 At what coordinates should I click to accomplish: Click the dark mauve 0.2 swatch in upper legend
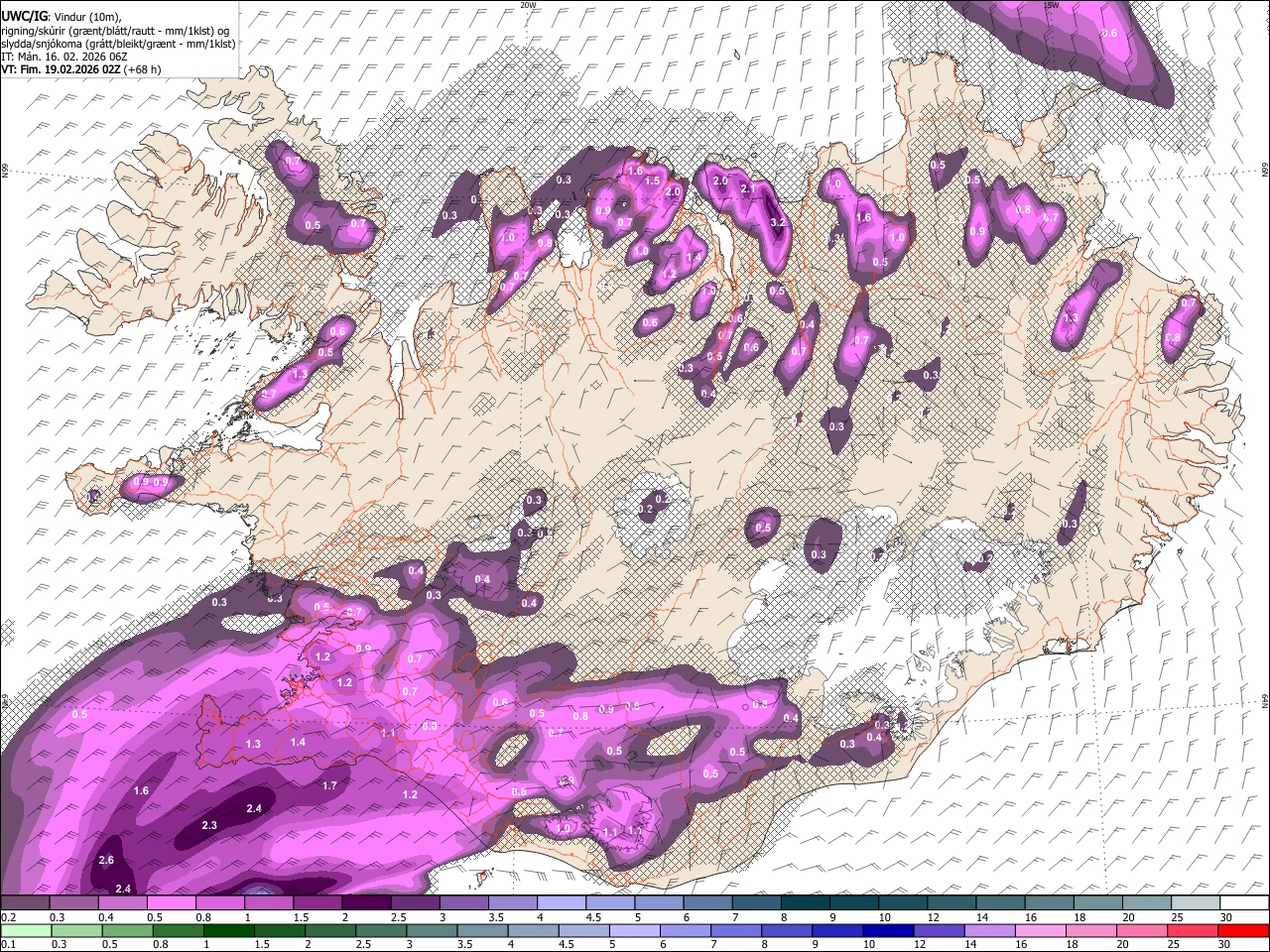tap(25, 903)
